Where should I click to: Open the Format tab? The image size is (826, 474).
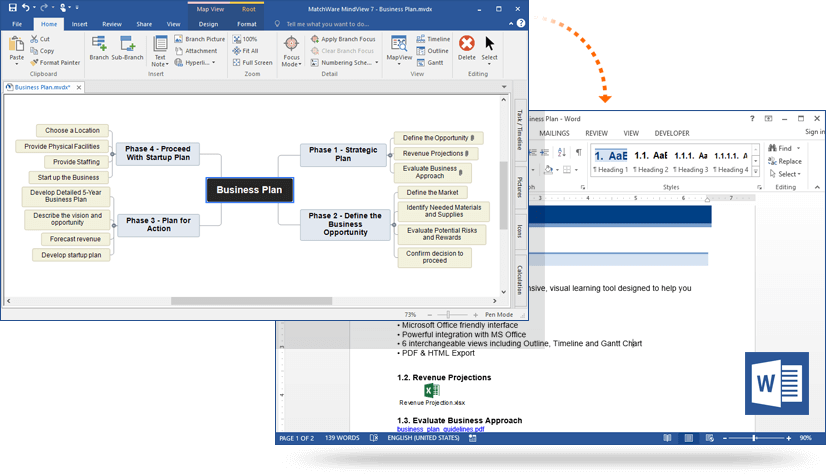247,24
